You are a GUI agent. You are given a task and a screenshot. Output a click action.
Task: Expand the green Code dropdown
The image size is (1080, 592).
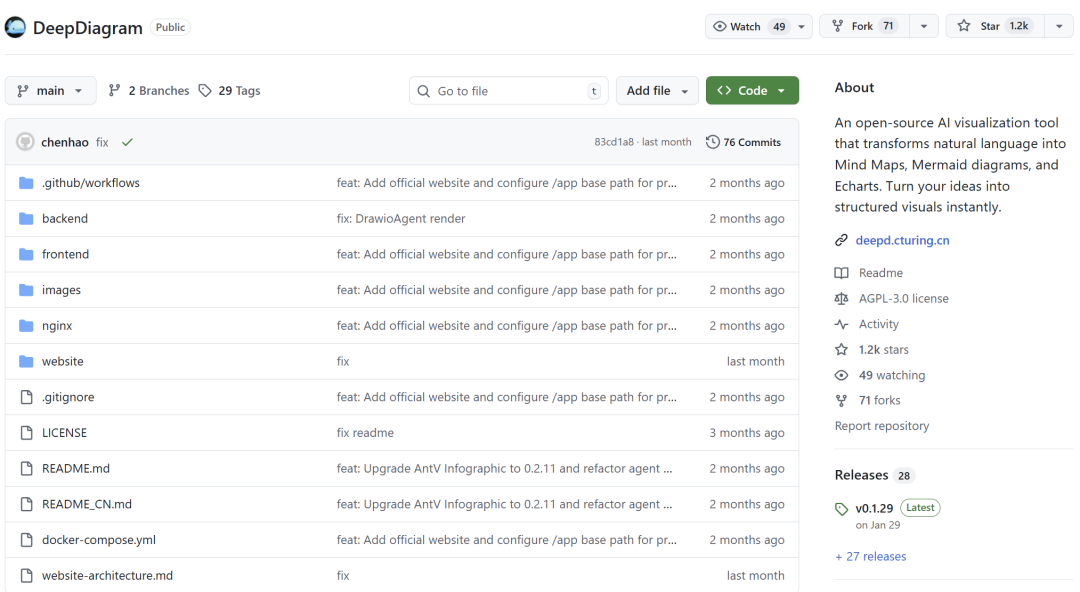click(752, 91)
